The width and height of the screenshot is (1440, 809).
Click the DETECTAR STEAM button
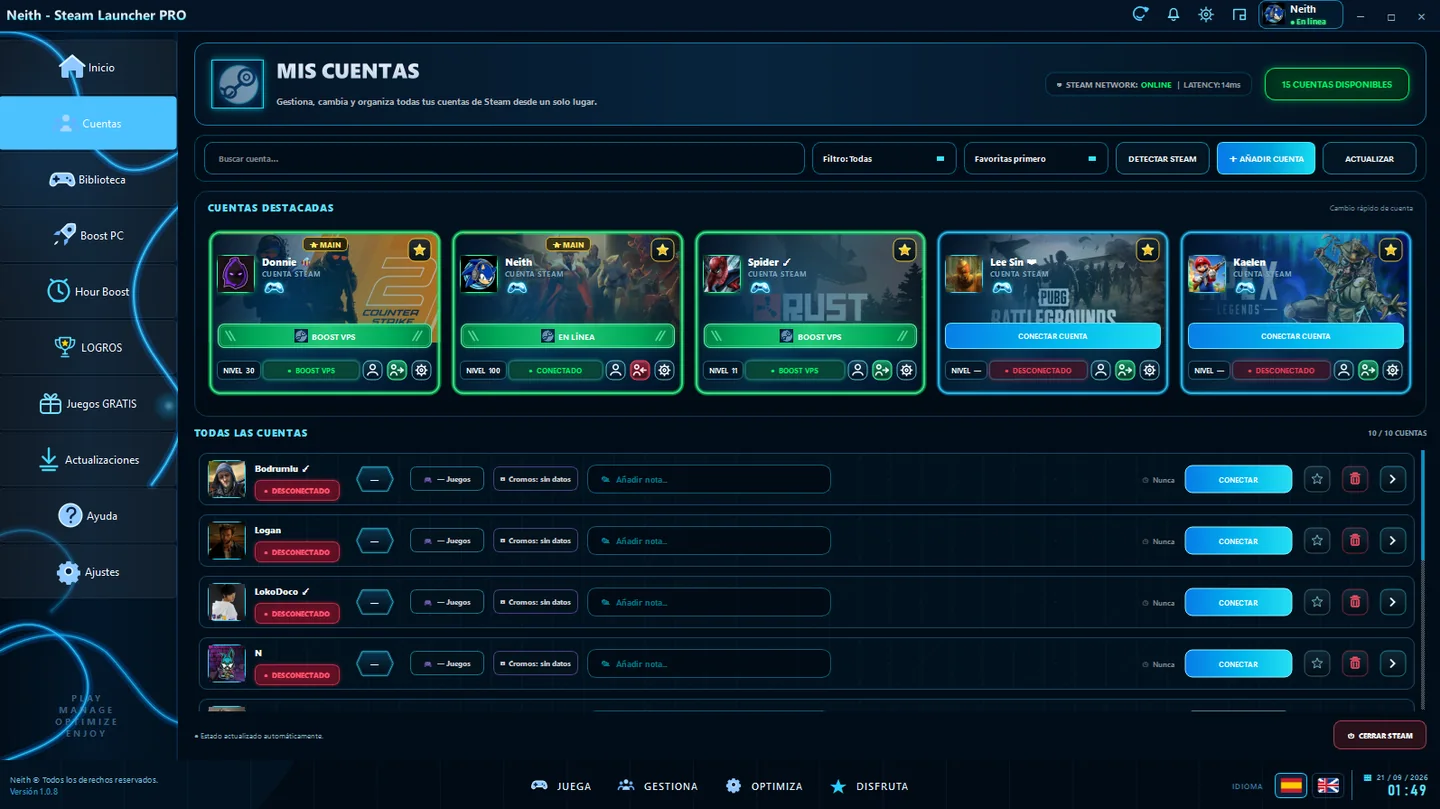click(x=1162, y=158)
